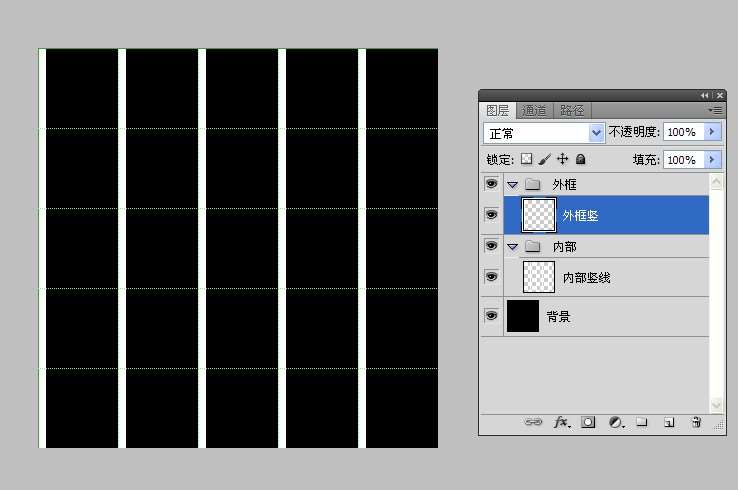Click the delete layer trash icon
The height and width of the screenshot is (490, 738).
[696, 423]
